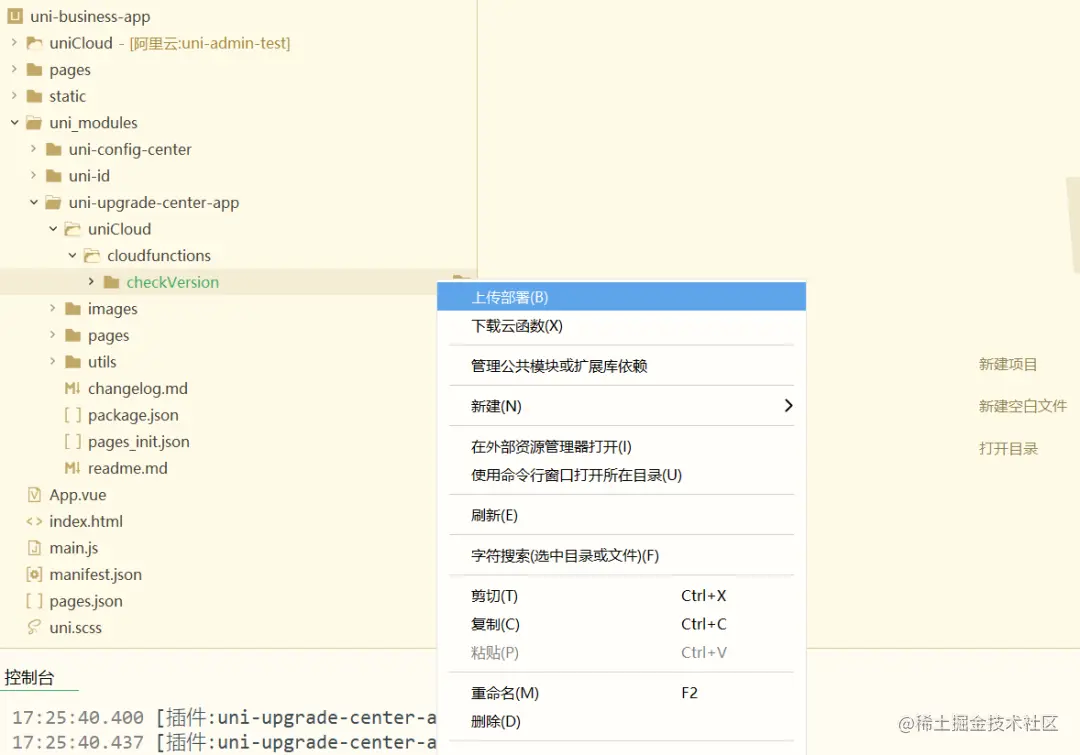Click the cloudfunctions folder icon
1080x755 pixels.
[x=92, y=256]
